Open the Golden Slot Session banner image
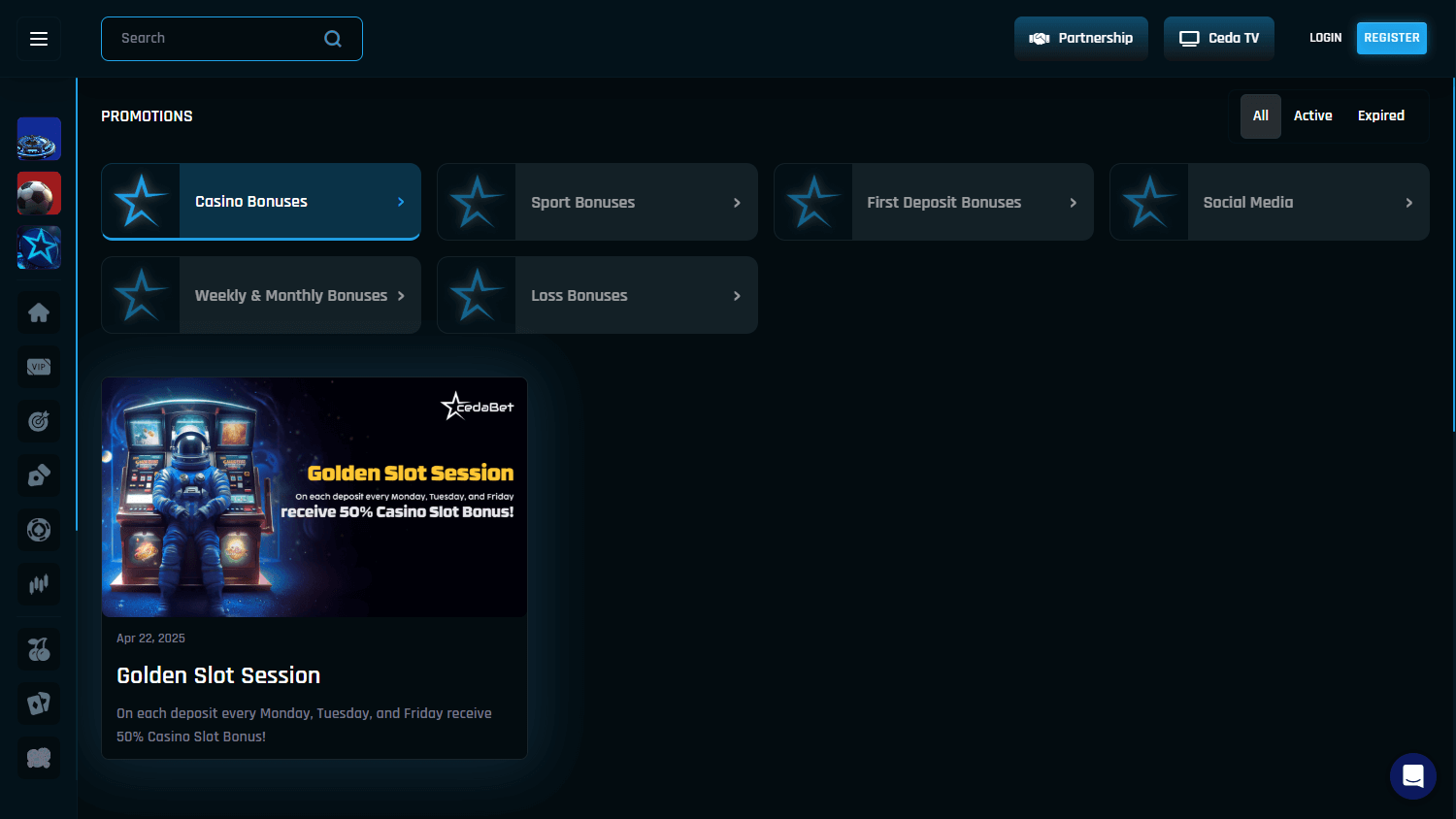Screen dimensions: 1456x819 coord(314,497)
